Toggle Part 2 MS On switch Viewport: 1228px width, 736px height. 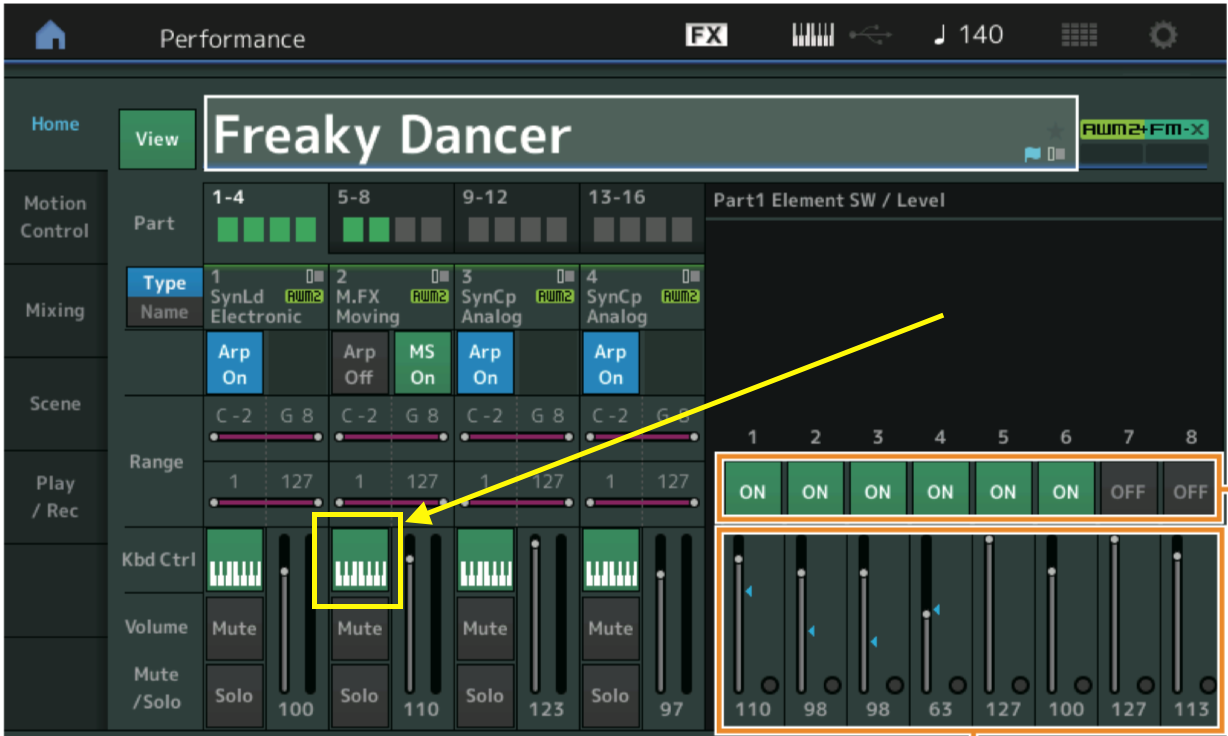tap(422, 364)
